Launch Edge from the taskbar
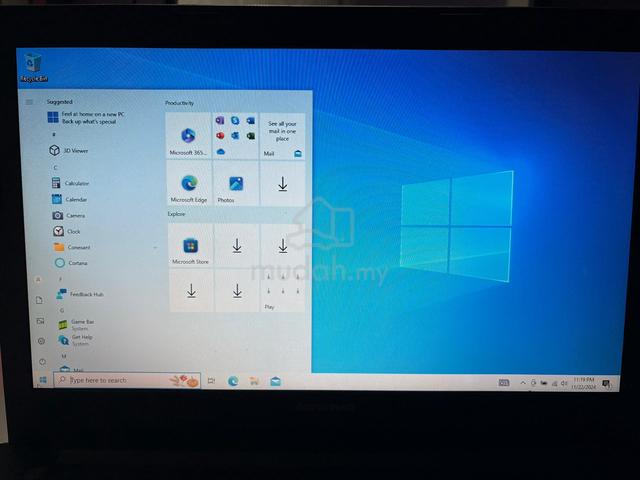640x480 pixels. click(233, 381)
